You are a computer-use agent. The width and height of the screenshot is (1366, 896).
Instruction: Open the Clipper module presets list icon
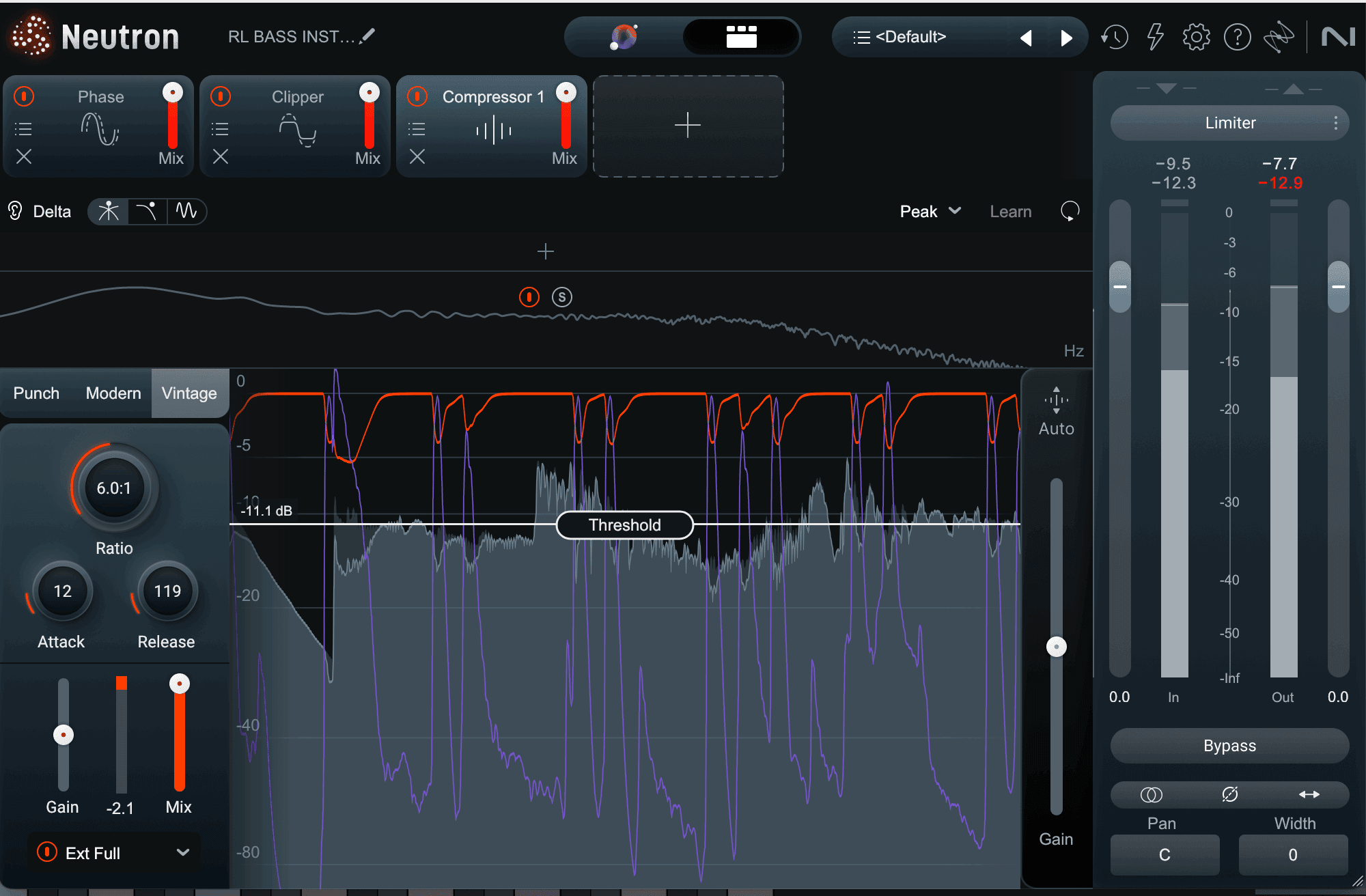click(220, 128)
